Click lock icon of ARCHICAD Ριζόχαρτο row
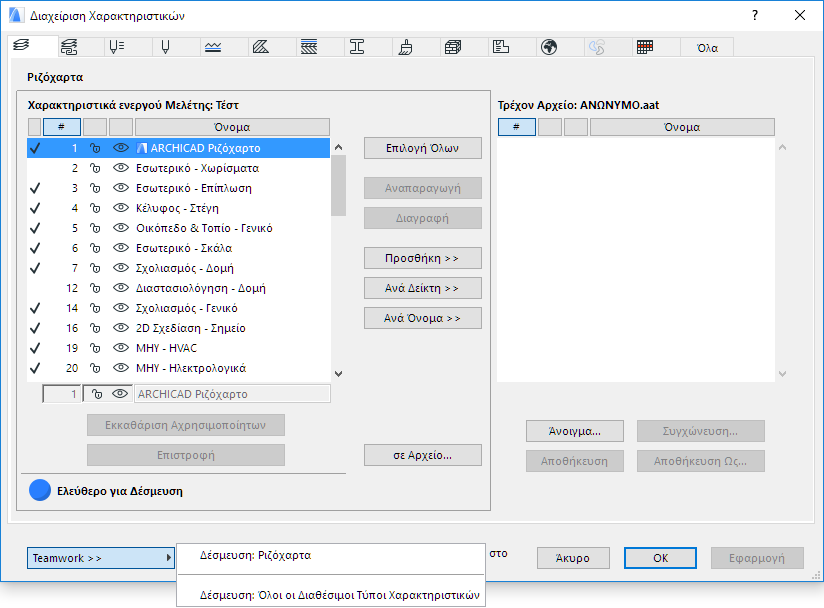 pyautogui.click(x=95, y=148)
